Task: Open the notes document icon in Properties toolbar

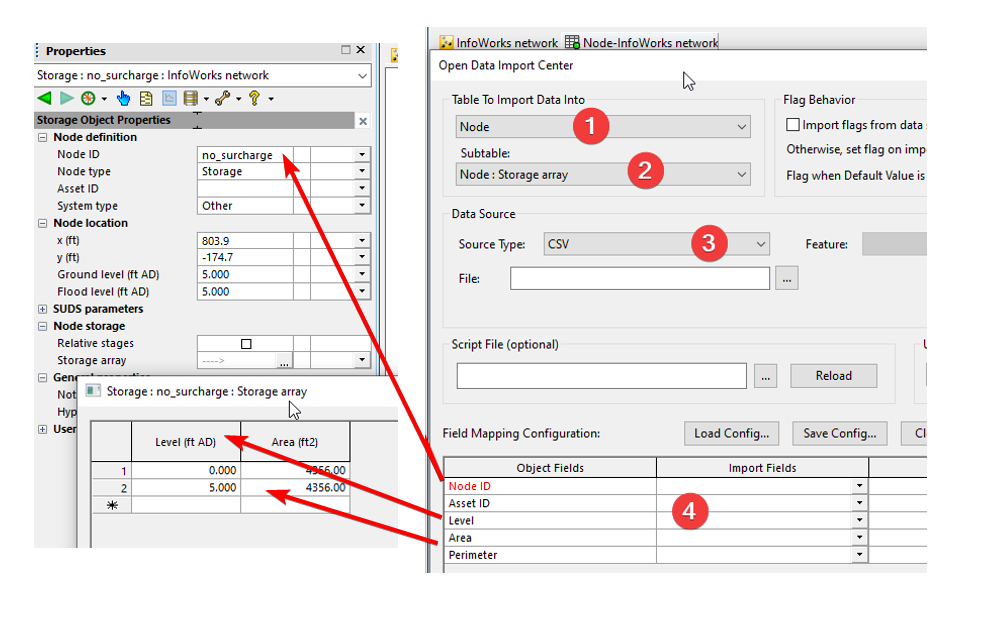Action: [146, 98]
